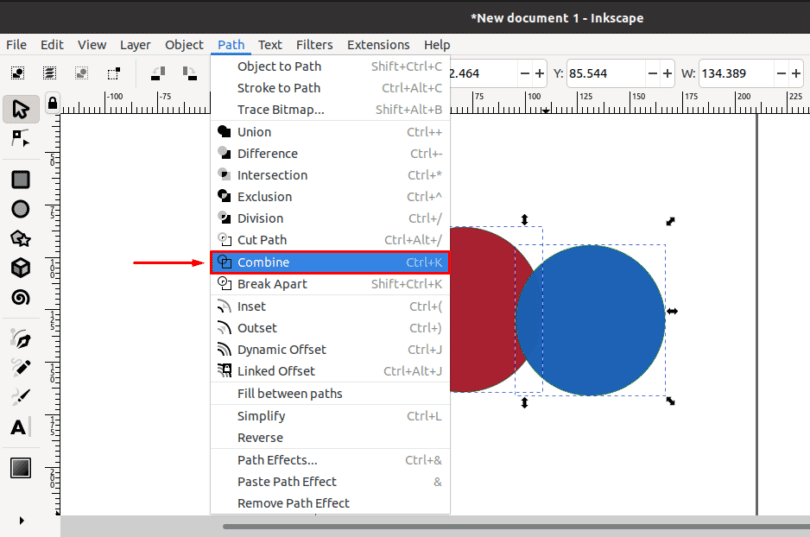This screenshot has width=810, height=537.
Task: Click the Y coordinate field
Action: tap(606, 73)
